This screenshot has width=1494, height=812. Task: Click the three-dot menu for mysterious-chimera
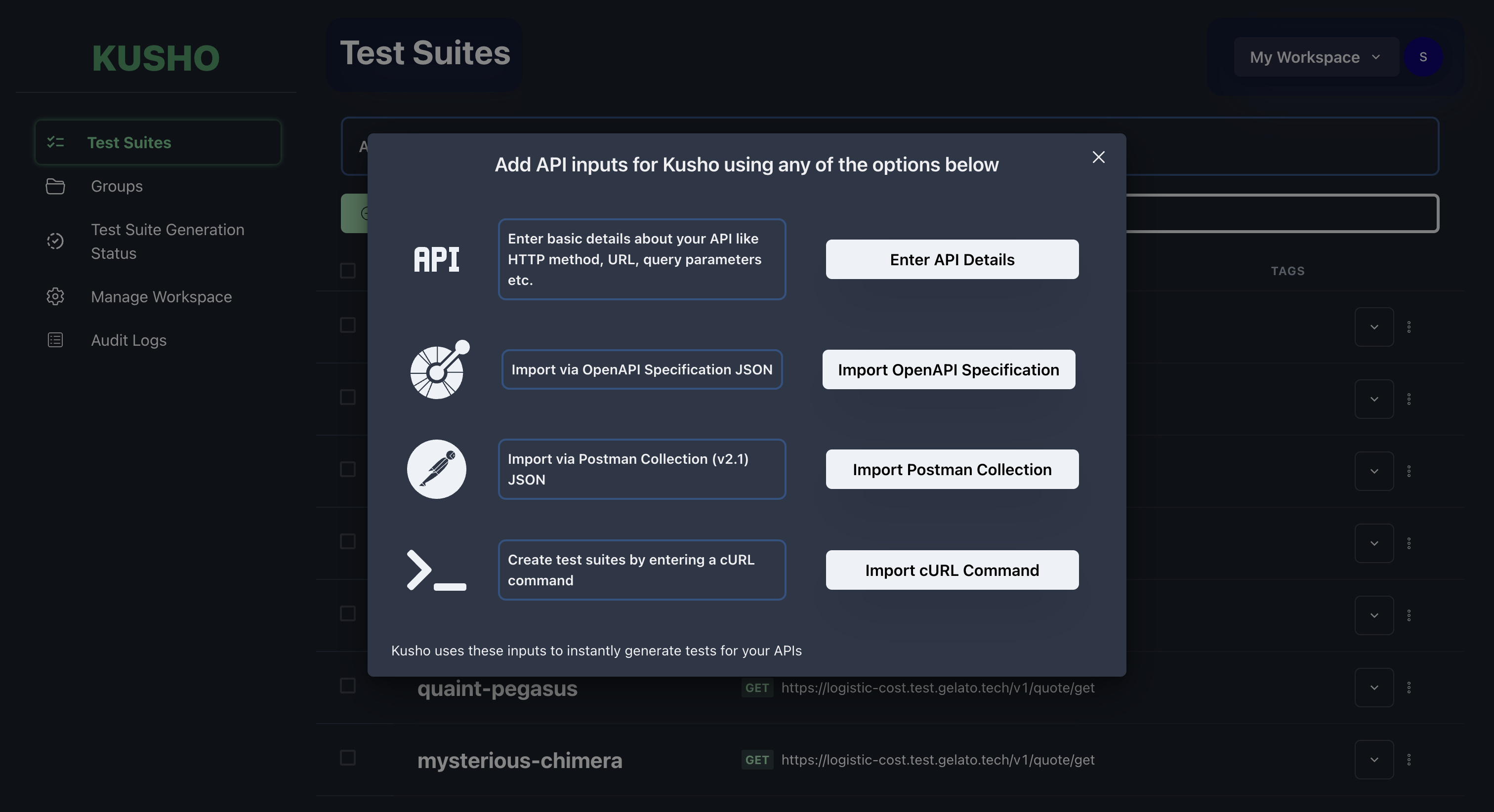click(1409, 759)
